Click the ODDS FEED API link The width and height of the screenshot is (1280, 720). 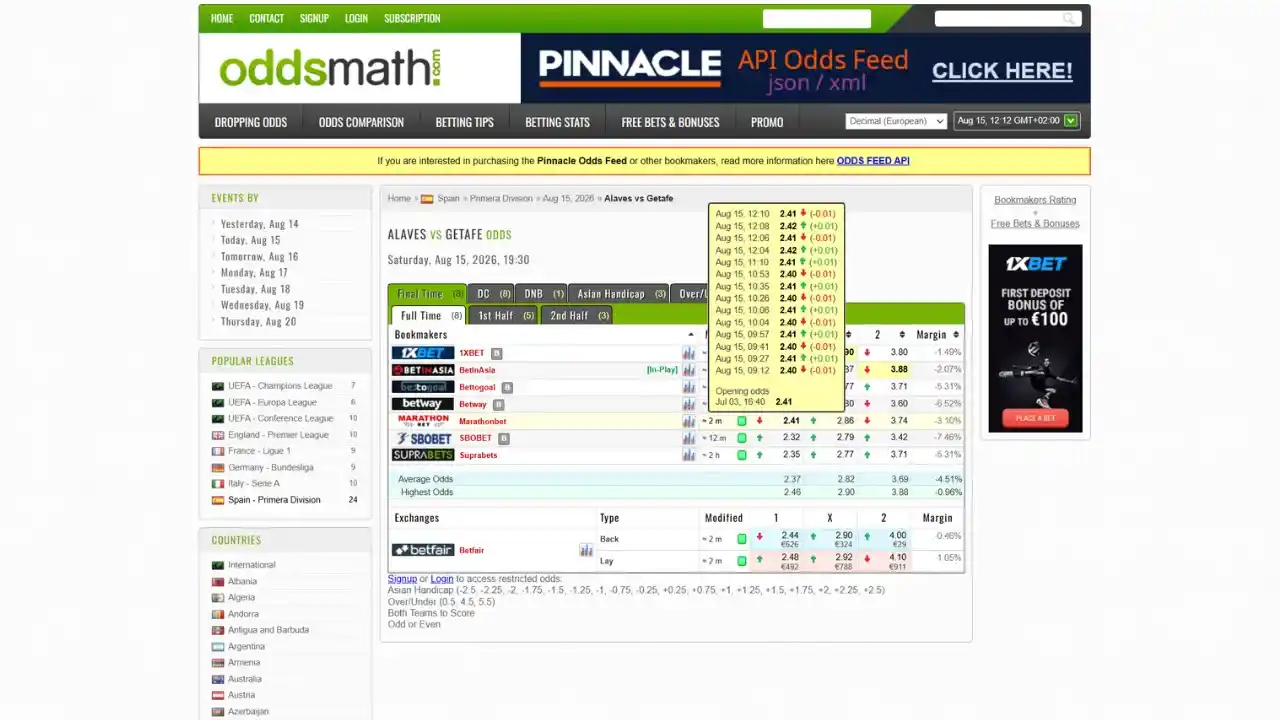[x=873, y=161]
